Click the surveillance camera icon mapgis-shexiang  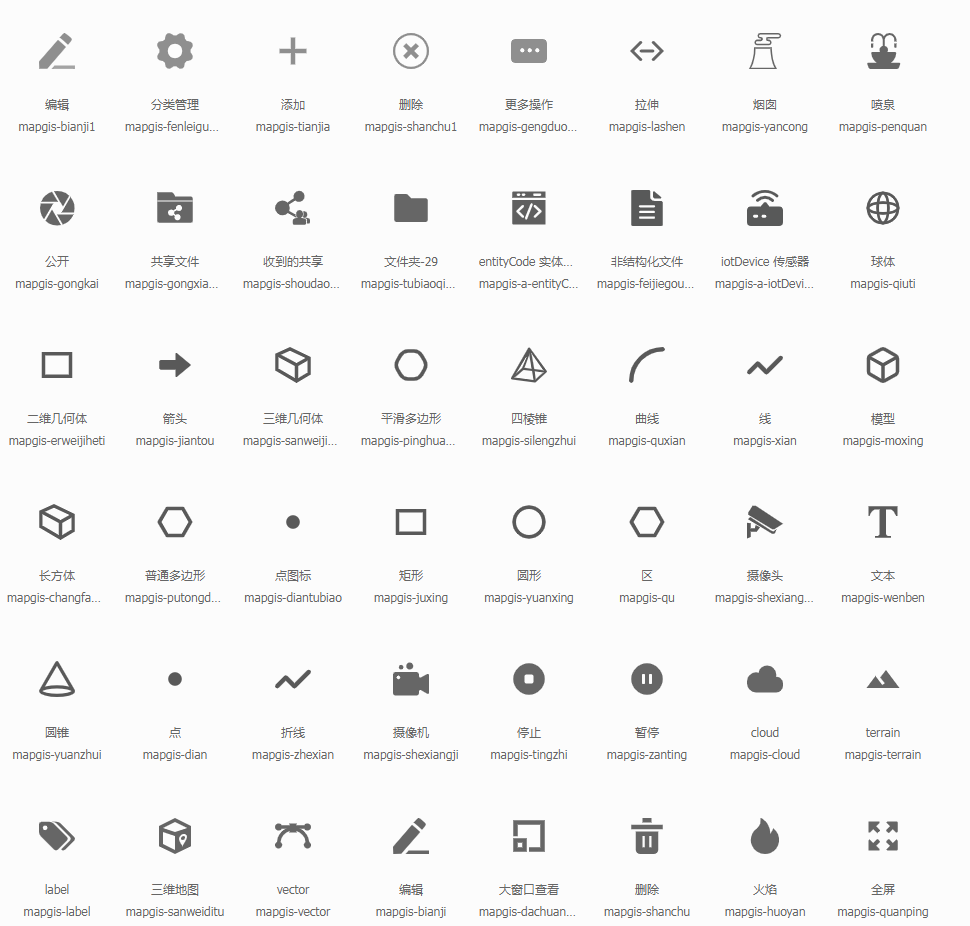click(x=765, y=522)
